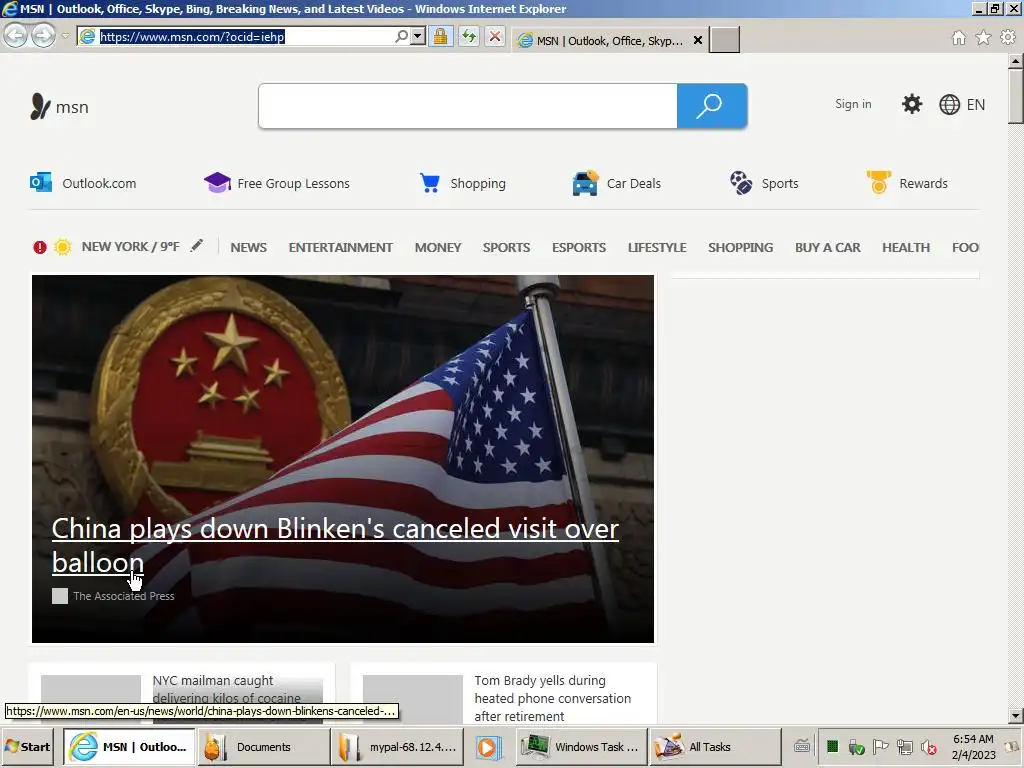Screen dimensions: 1024x768
Task: Open NYC mailman caught article
Action: (x=227, y=690)
